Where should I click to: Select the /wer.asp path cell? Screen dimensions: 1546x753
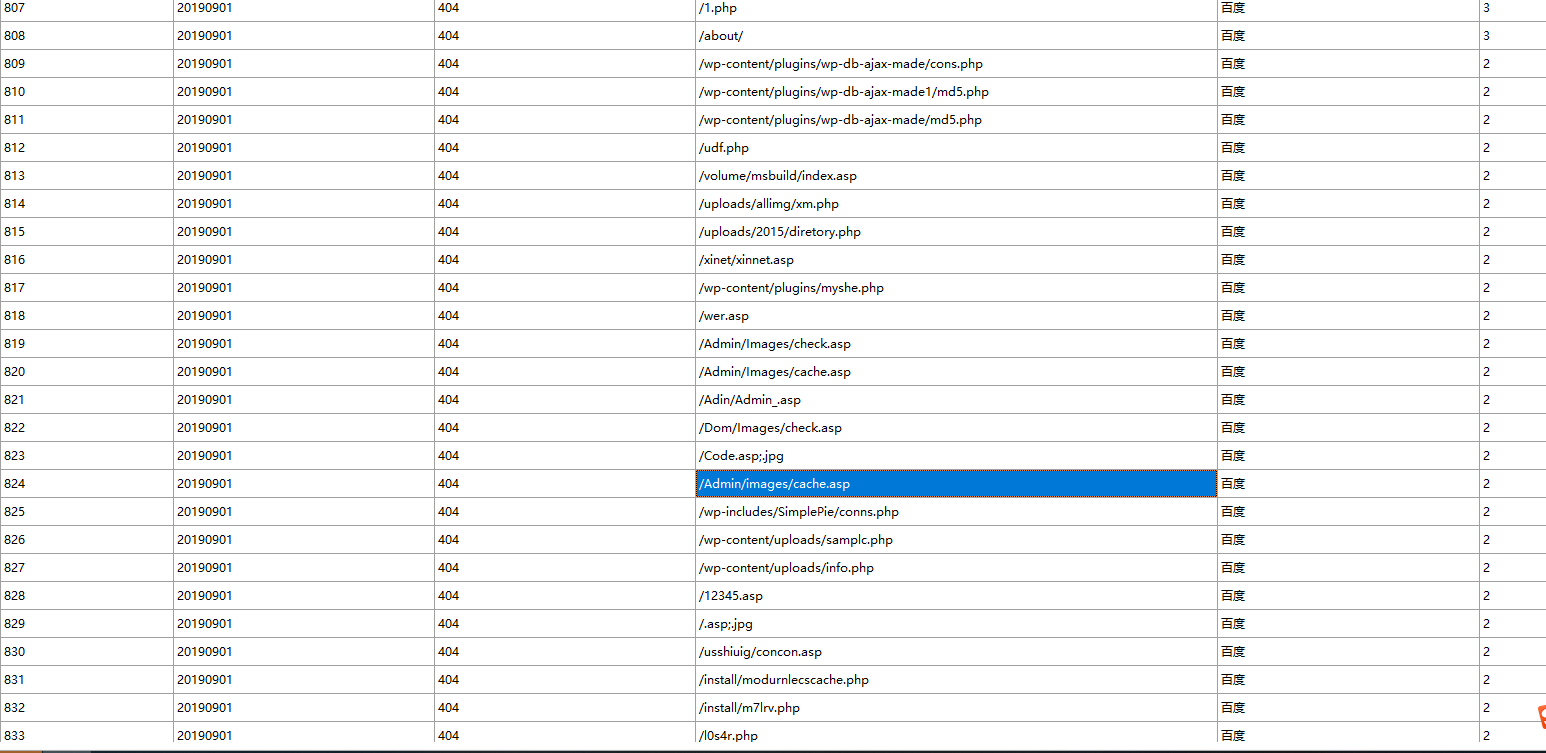956,316
